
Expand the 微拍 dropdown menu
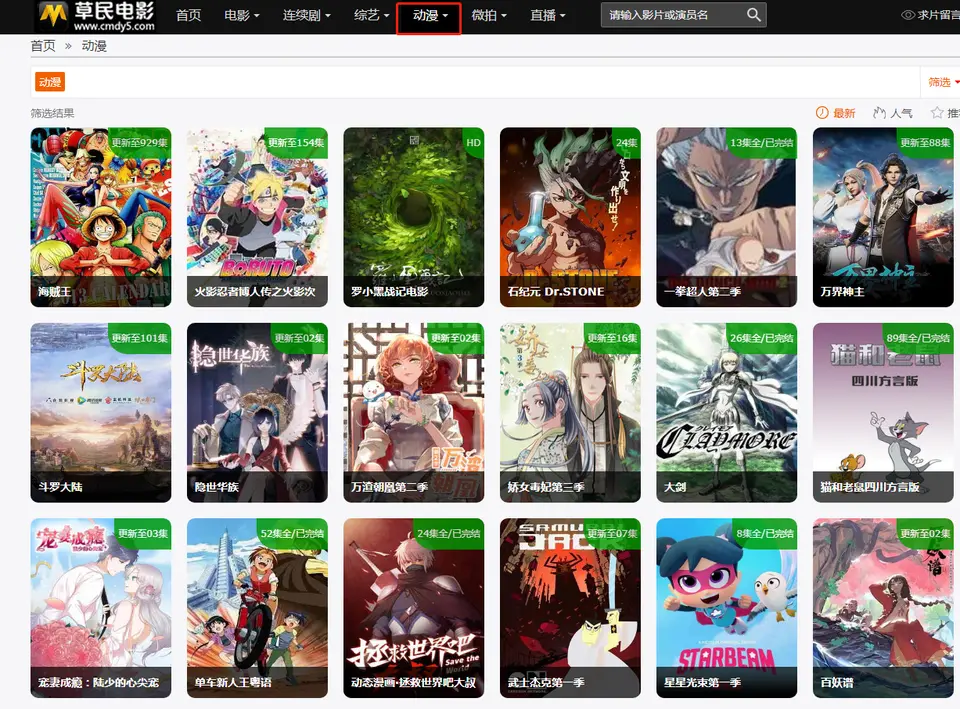[x=489, y=15]
